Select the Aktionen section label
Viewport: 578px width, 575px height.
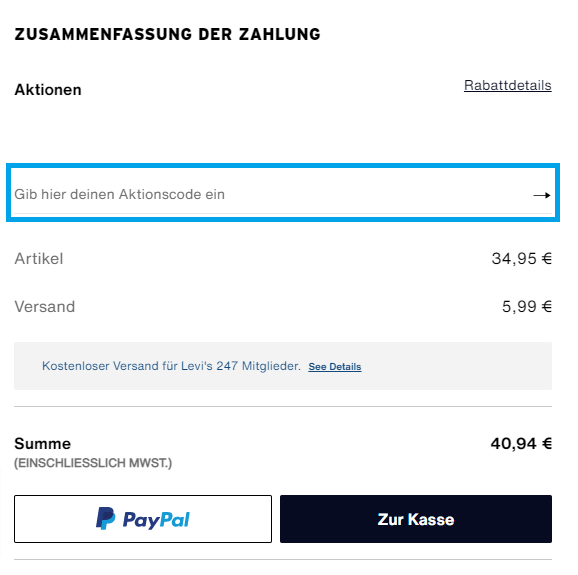pyautogui.click(x=48, y=90)
